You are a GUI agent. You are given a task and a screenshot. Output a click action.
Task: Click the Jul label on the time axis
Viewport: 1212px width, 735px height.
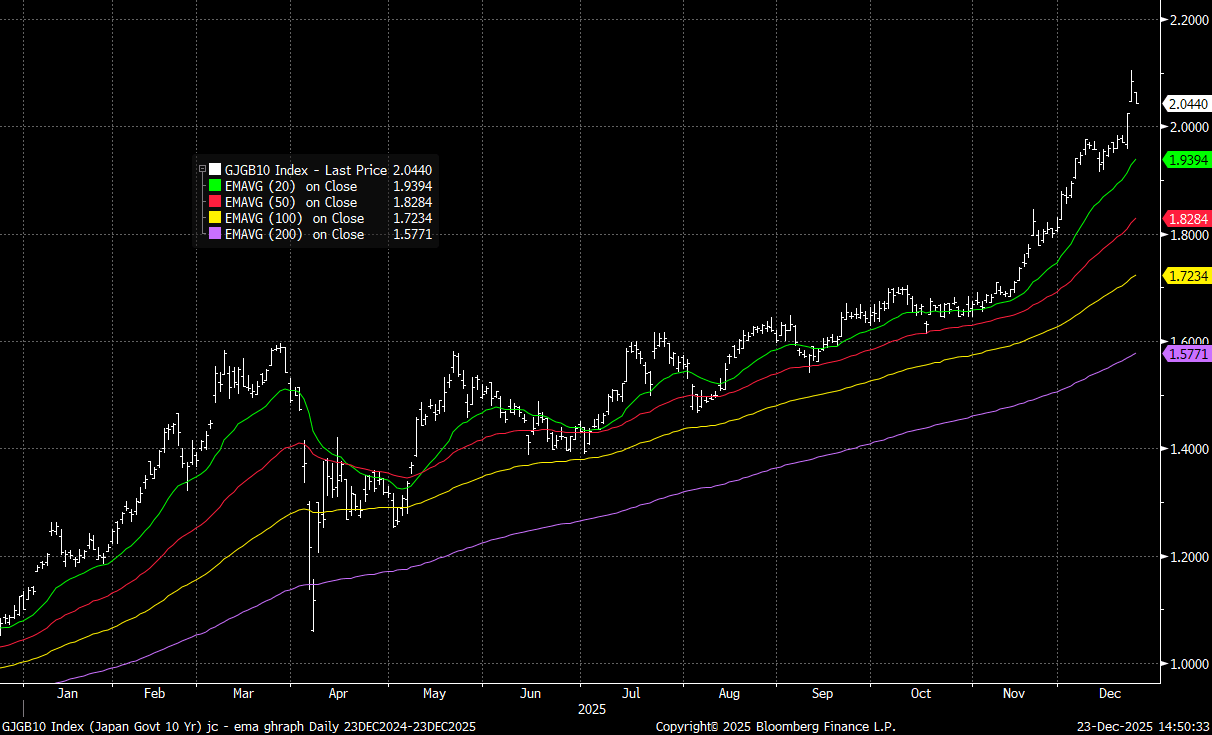(x=631, y=692)
